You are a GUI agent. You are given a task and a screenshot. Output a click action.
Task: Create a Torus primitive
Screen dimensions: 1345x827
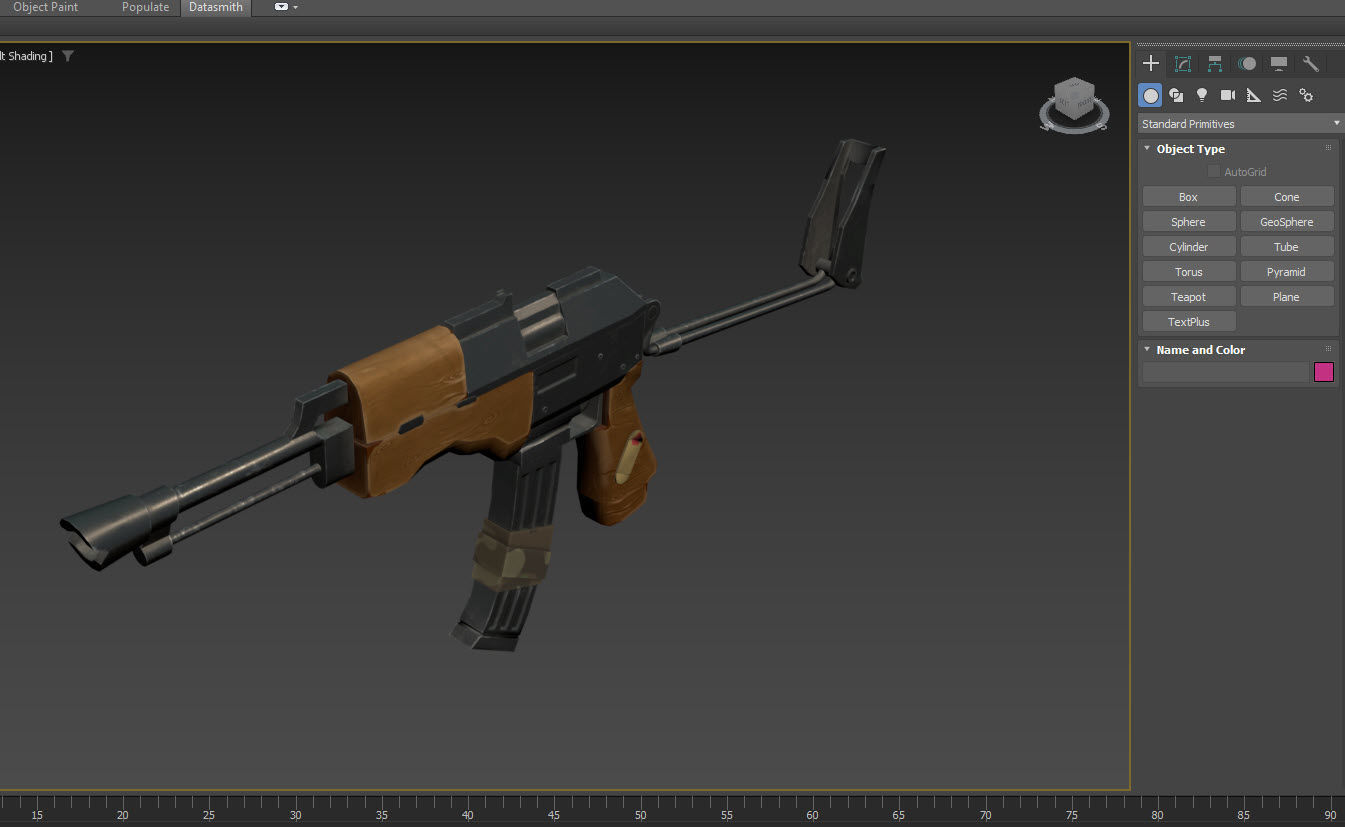tap(1189, 272)
